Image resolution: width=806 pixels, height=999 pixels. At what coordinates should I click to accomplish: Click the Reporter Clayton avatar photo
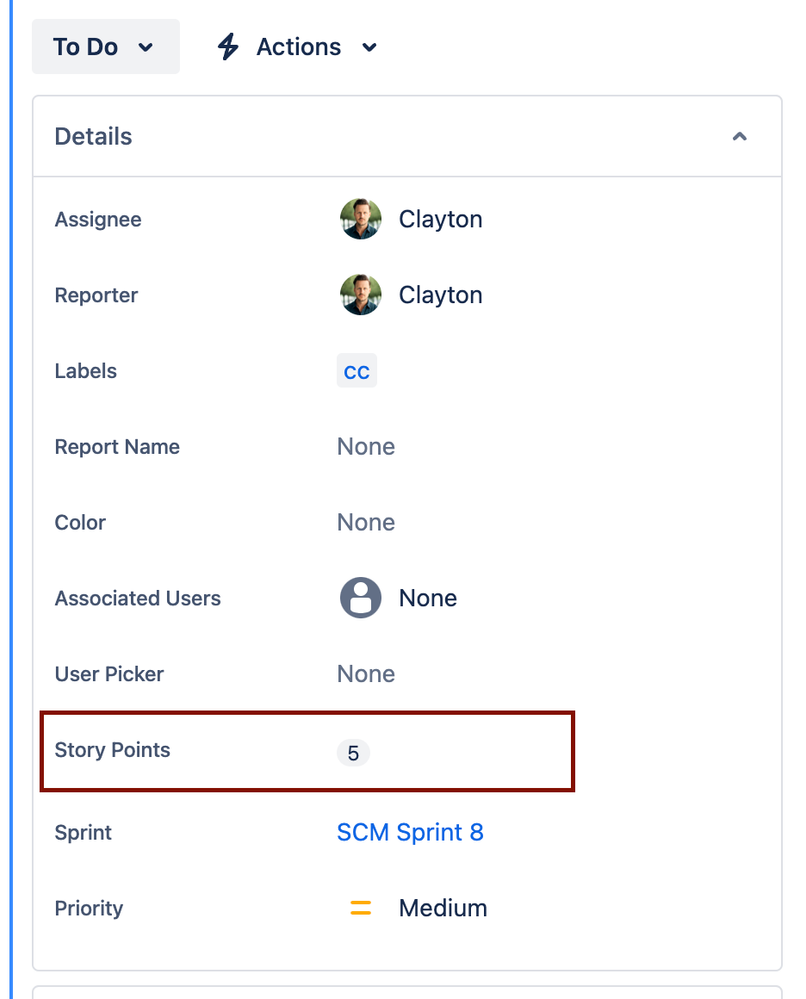click(x=361, y=295)
